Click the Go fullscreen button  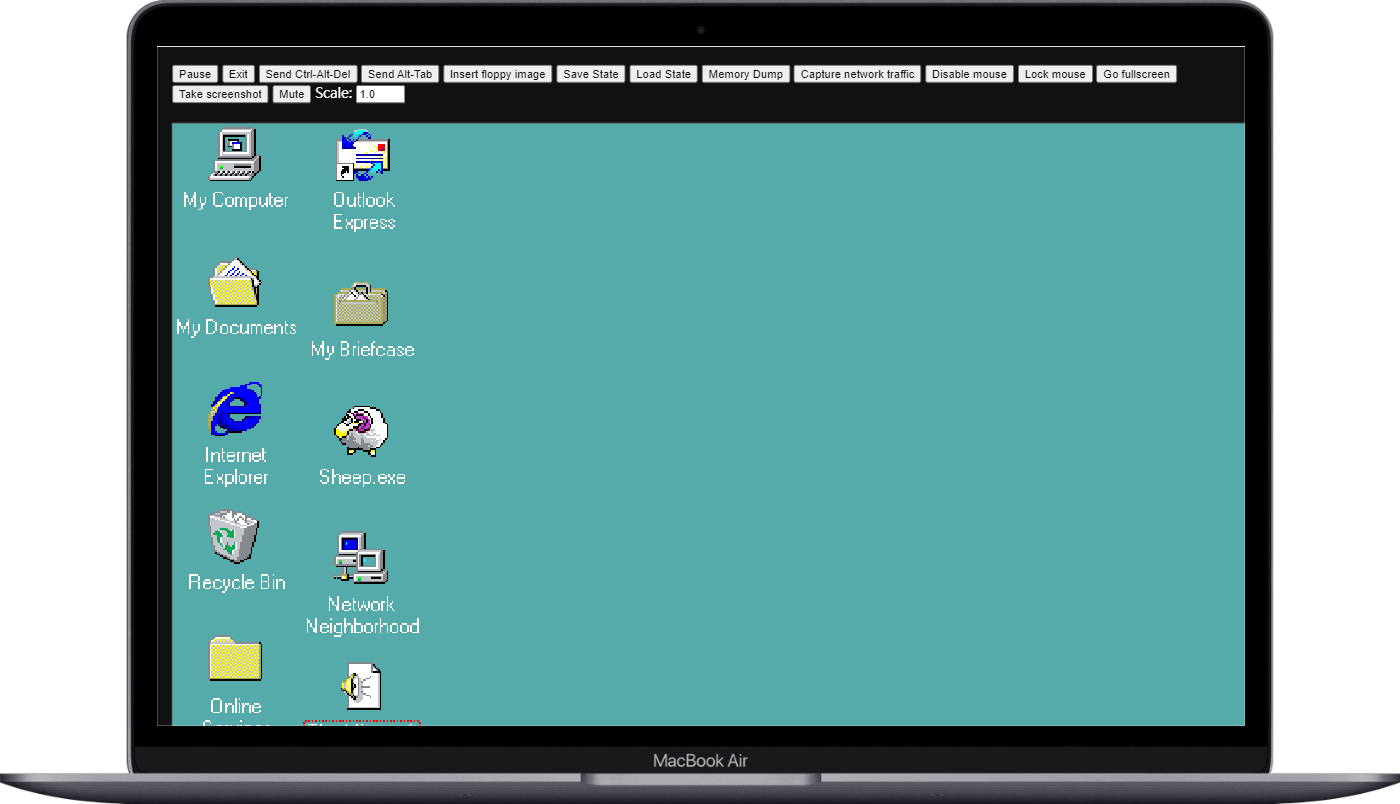pos(1137,74)
